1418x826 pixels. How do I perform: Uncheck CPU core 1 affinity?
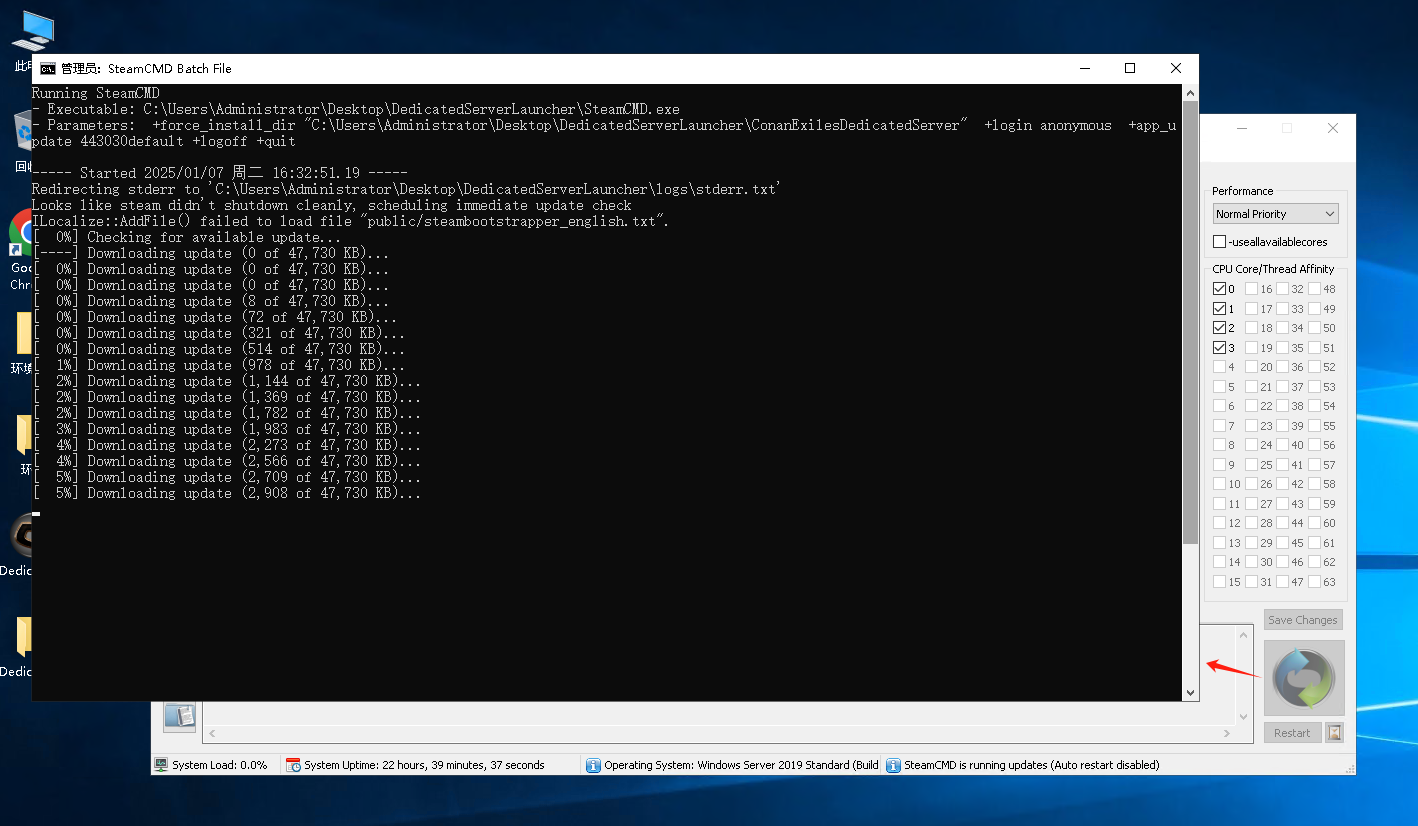tap(1219, 309)
